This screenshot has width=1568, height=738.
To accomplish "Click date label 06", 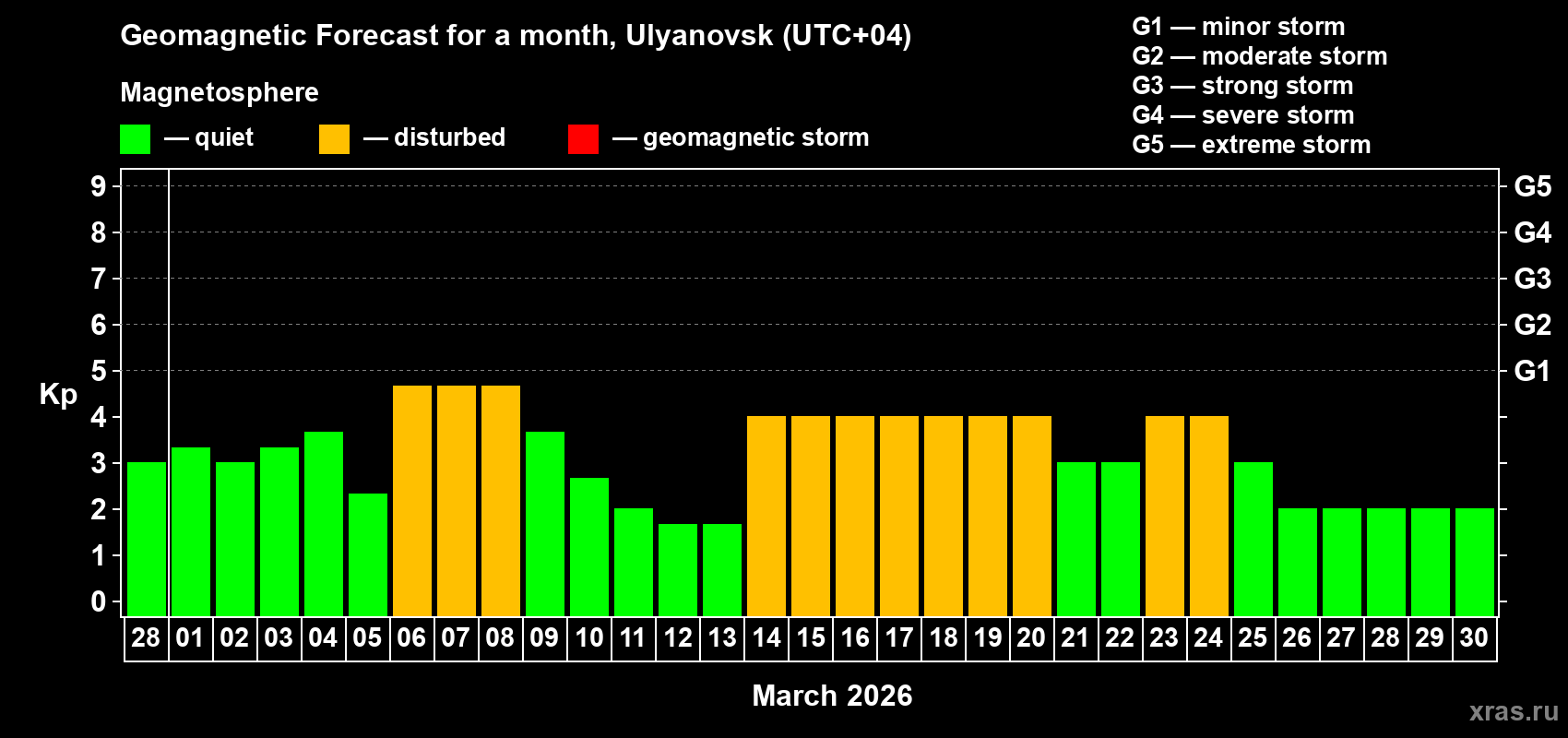I will click(x=411, y=637).
